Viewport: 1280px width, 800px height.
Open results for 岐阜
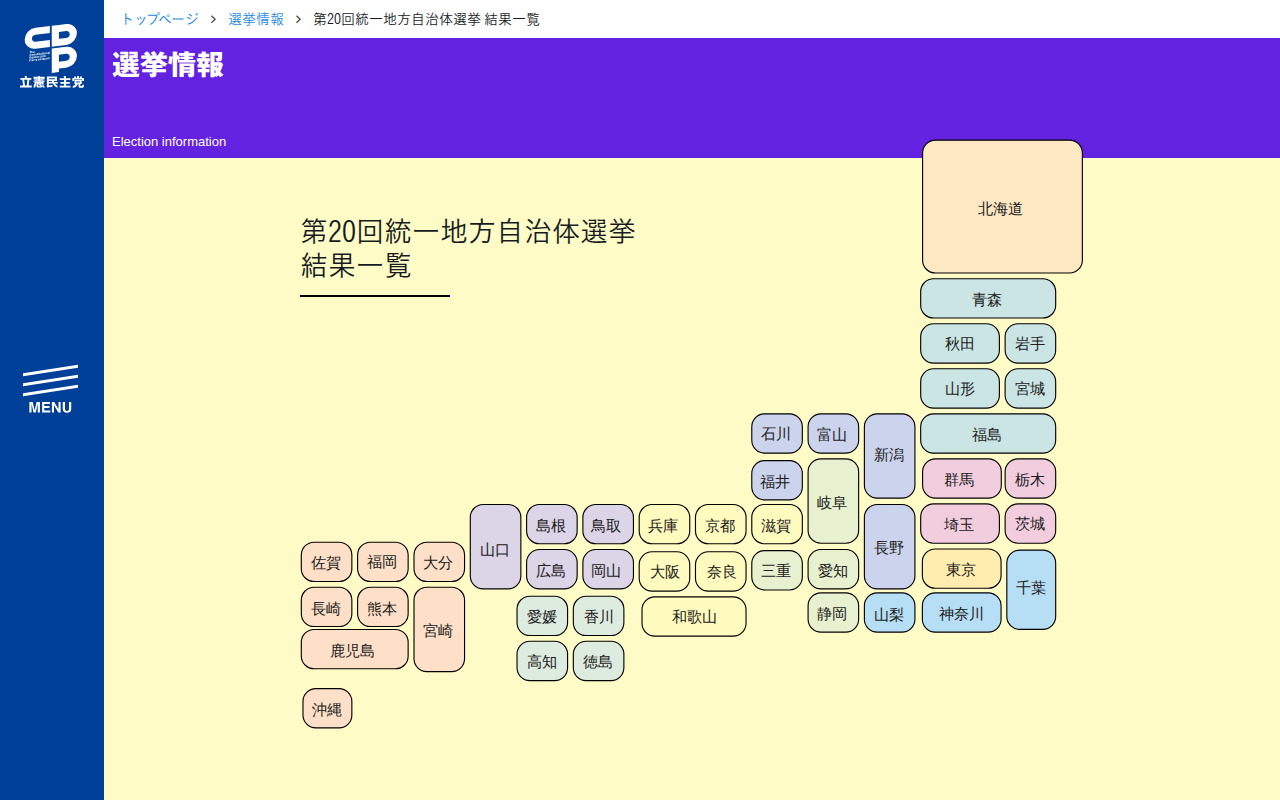click(833, 502)
